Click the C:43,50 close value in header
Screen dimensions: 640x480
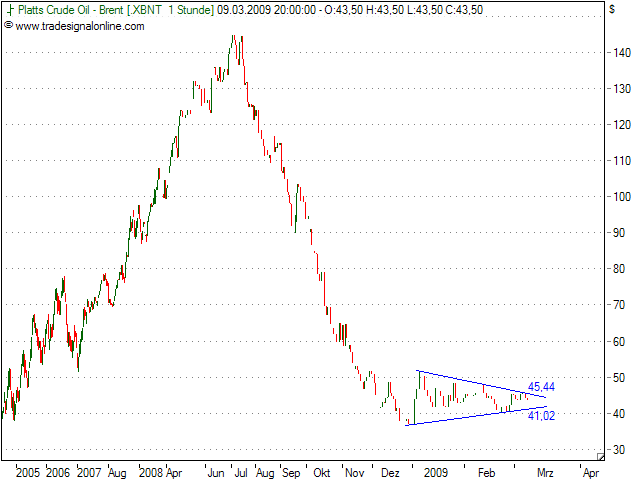click(x=464, y=10)
